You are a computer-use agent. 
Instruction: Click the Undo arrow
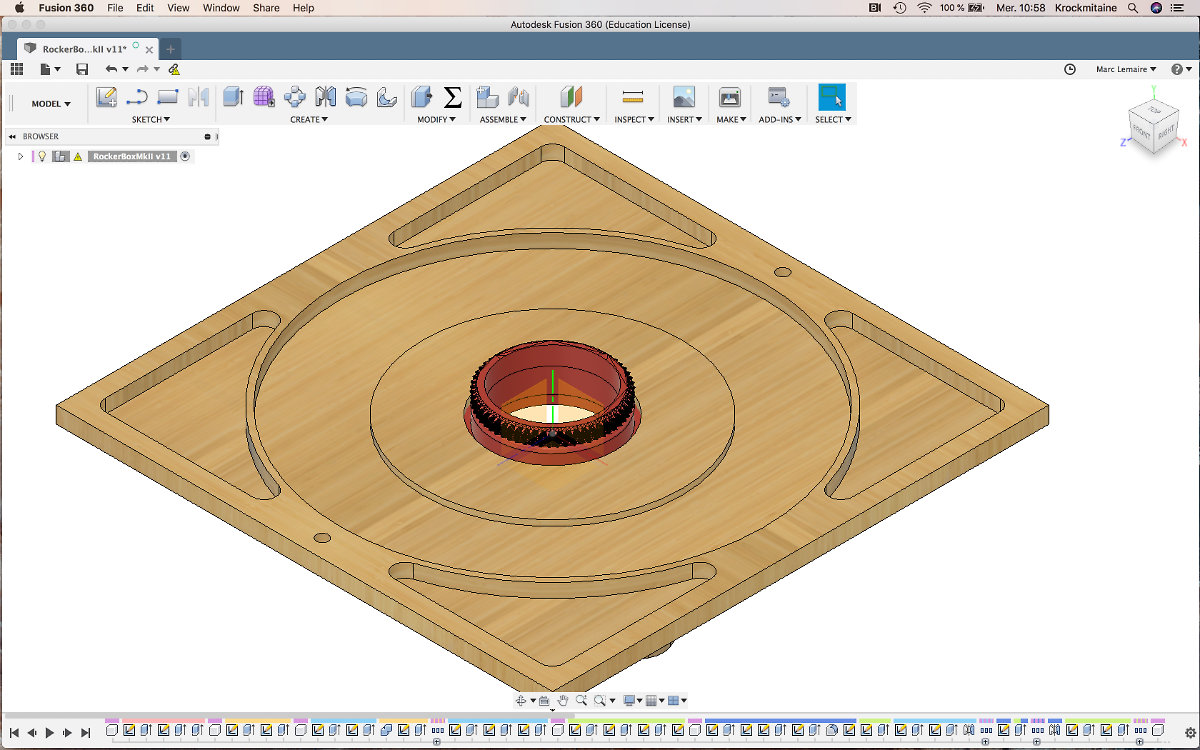pos(111,69)
